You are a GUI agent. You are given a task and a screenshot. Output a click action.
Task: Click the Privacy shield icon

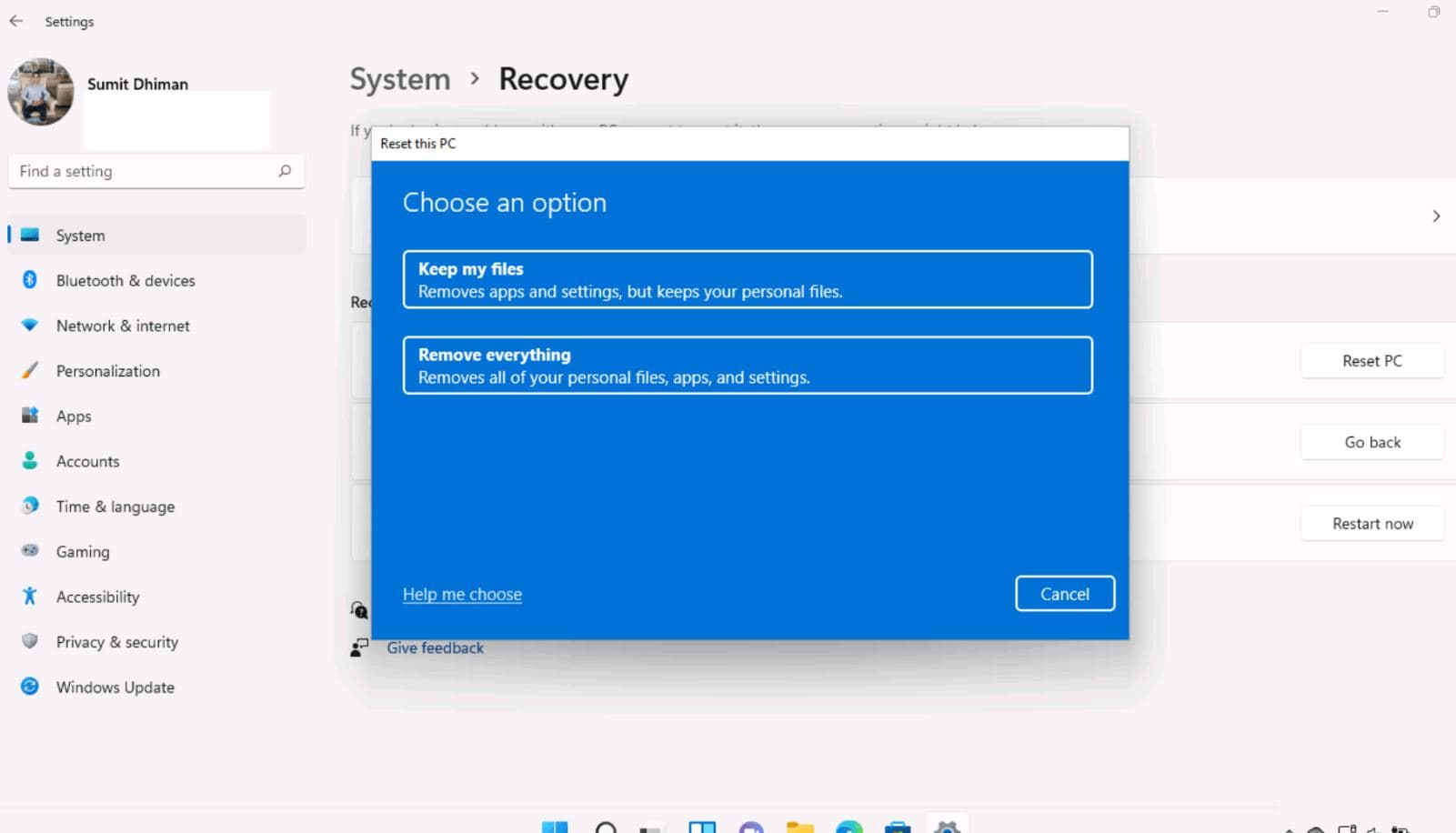(x=29, y=641)
